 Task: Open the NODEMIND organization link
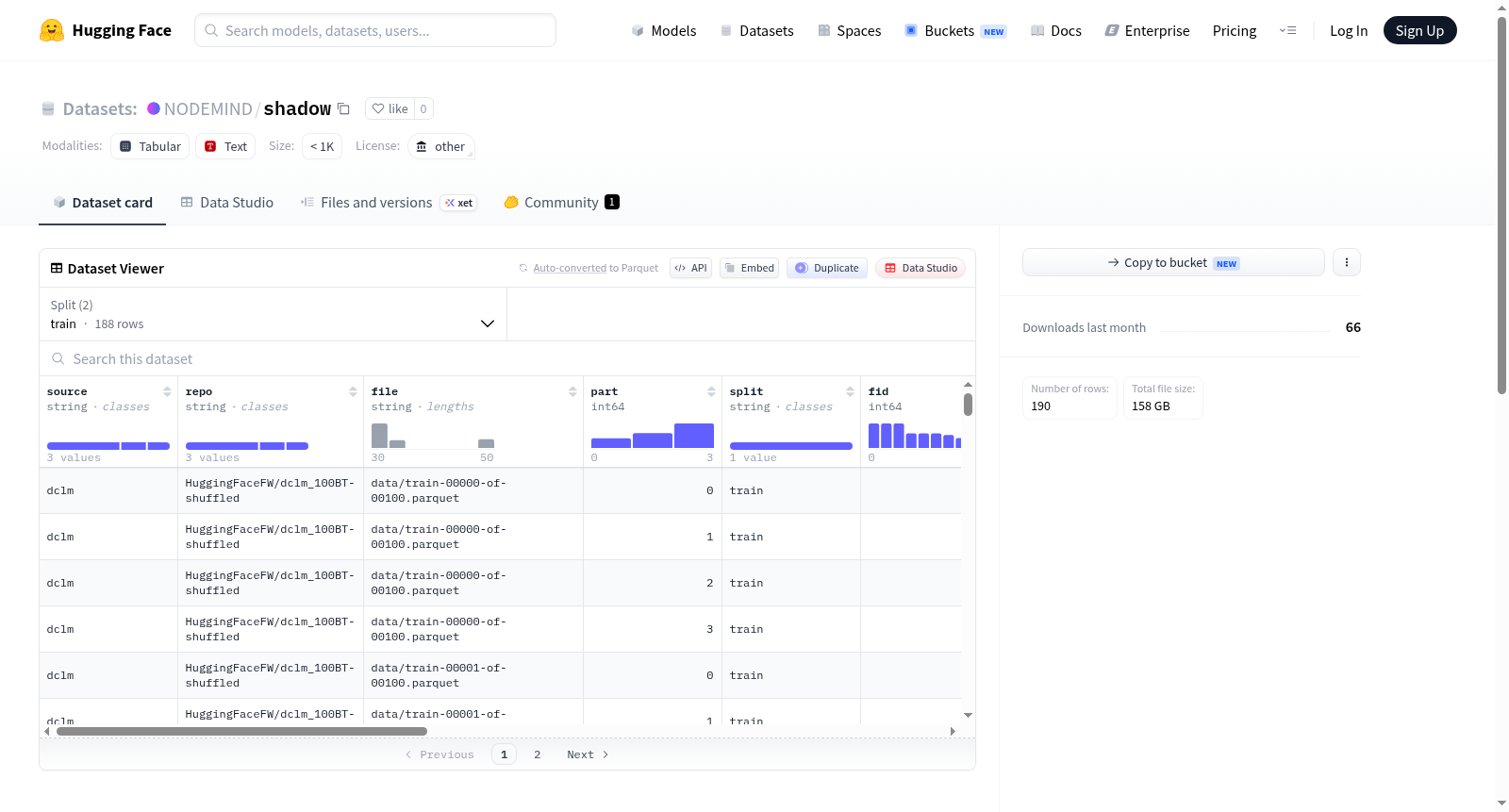tap(208, 109)
